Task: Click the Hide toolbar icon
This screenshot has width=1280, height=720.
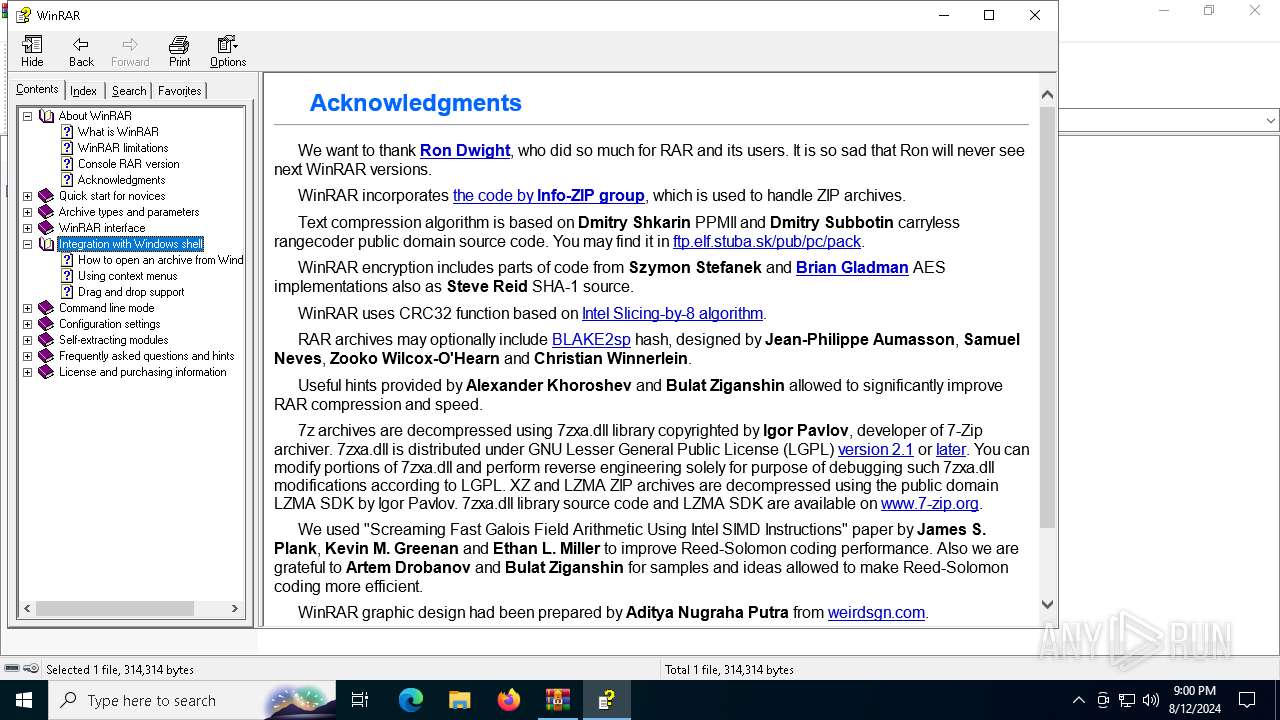Action: (32, 51)
